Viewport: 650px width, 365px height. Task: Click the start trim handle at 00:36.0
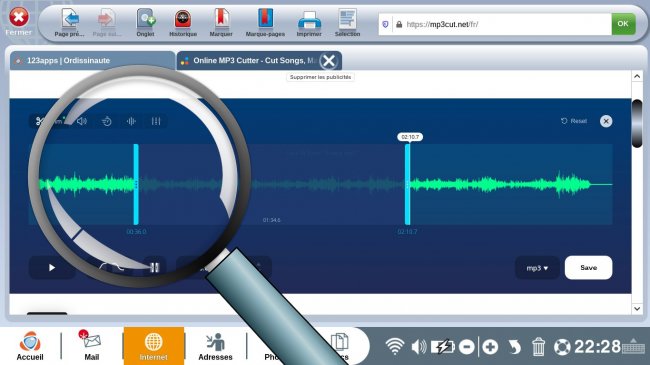click(136, 184)
